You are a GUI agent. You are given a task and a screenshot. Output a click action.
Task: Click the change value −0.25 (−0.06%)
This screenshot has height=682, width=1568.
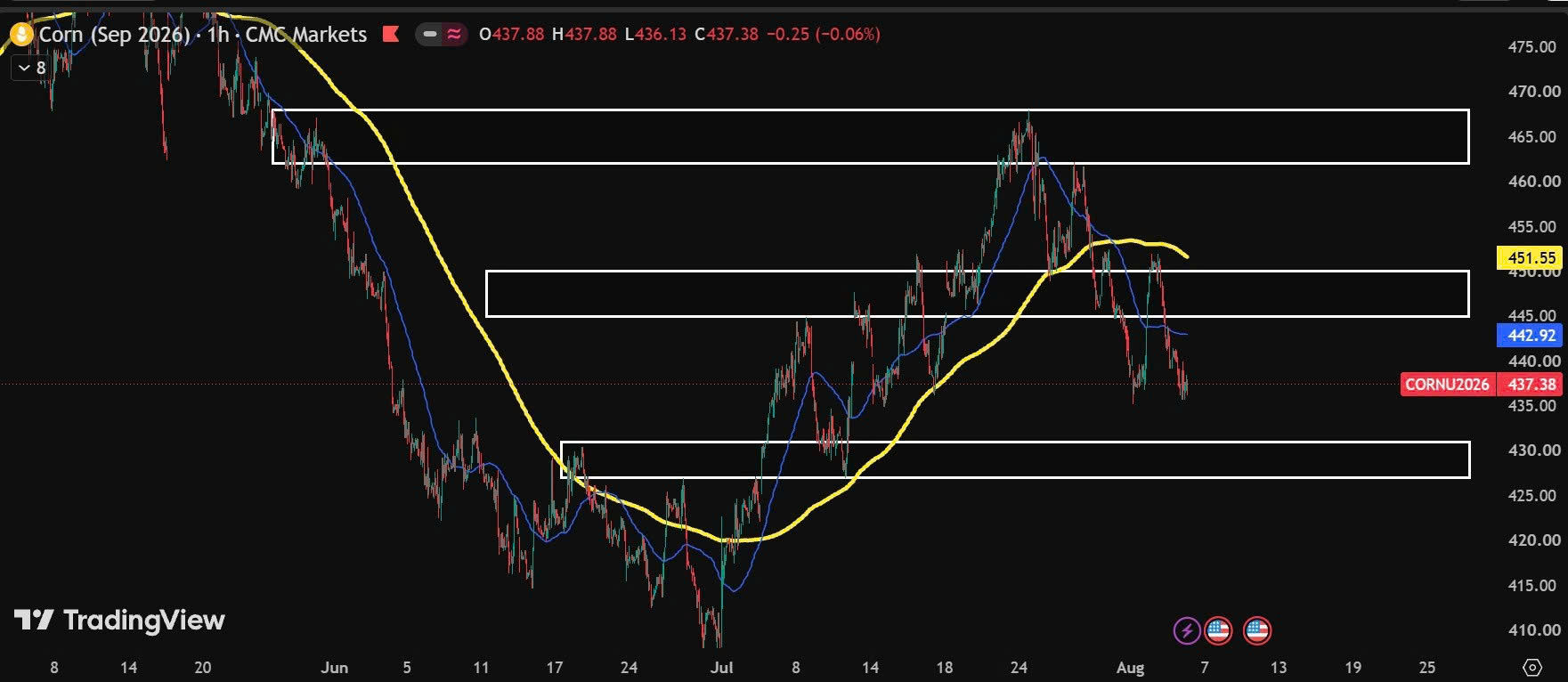pos(824,35)
